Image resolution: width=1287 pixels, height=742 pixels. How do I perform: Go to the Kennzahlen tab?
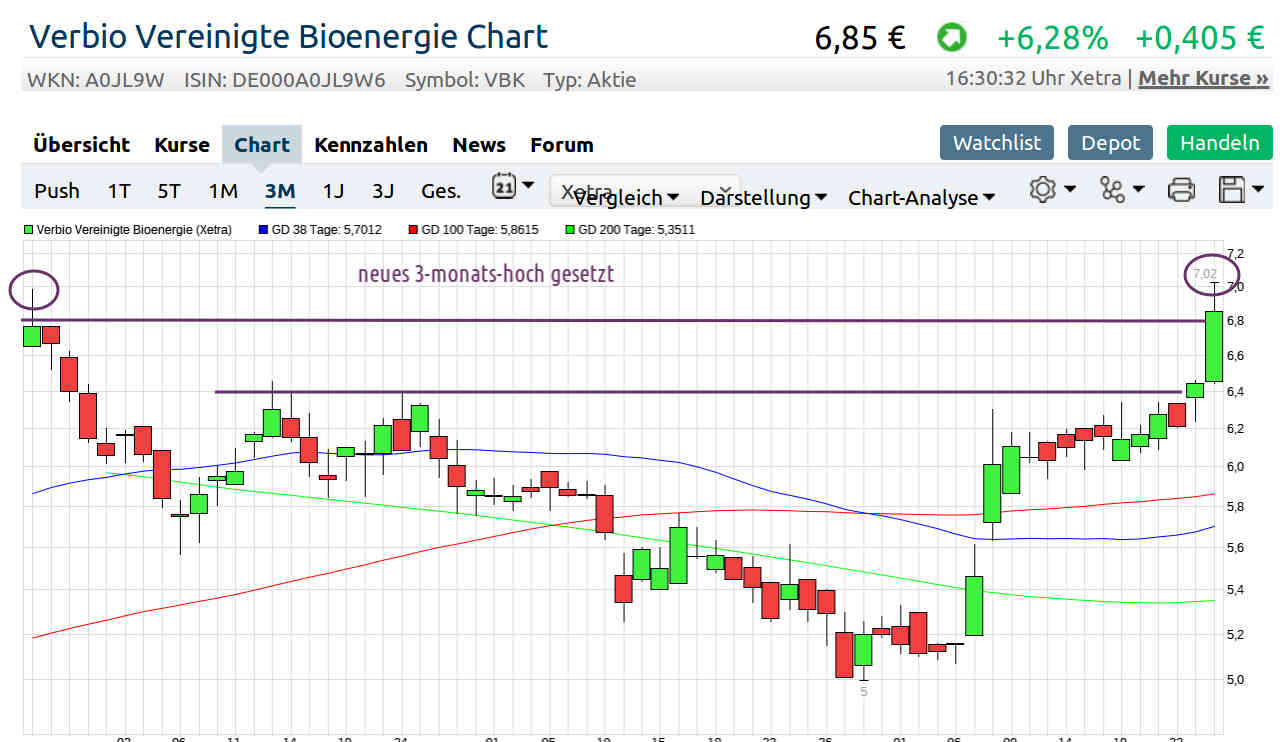(371, 145)
